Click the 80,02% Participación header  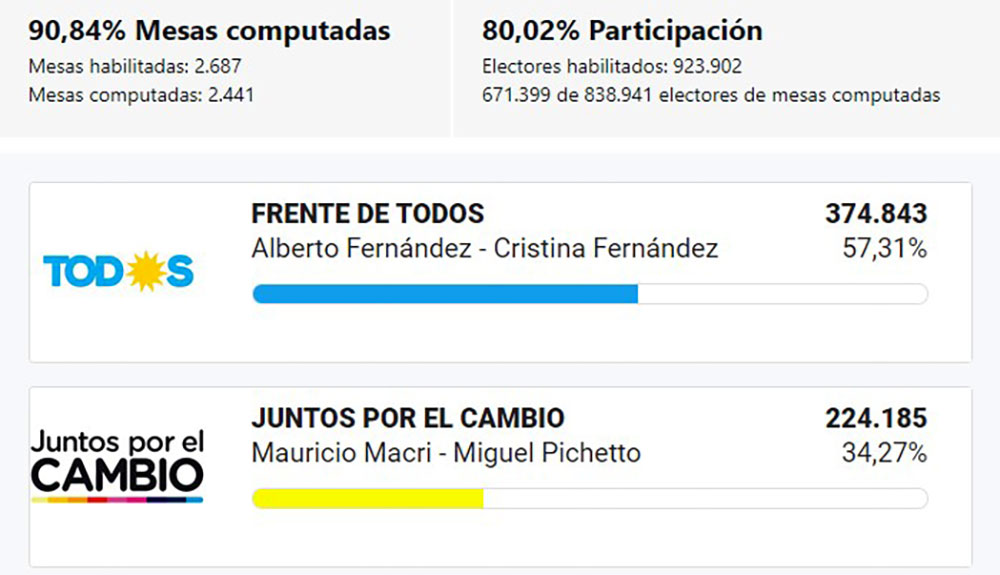point(622,31)
